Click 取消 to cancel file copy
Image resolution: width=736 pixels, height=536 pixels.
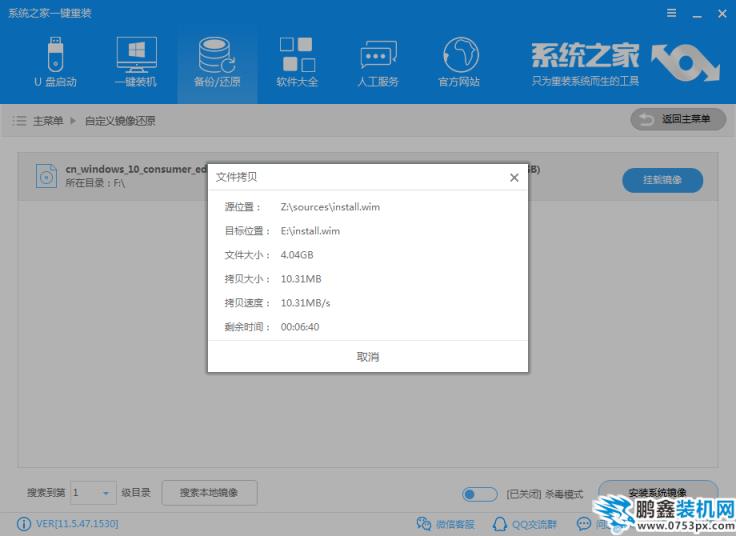click(x=368, y=357)
